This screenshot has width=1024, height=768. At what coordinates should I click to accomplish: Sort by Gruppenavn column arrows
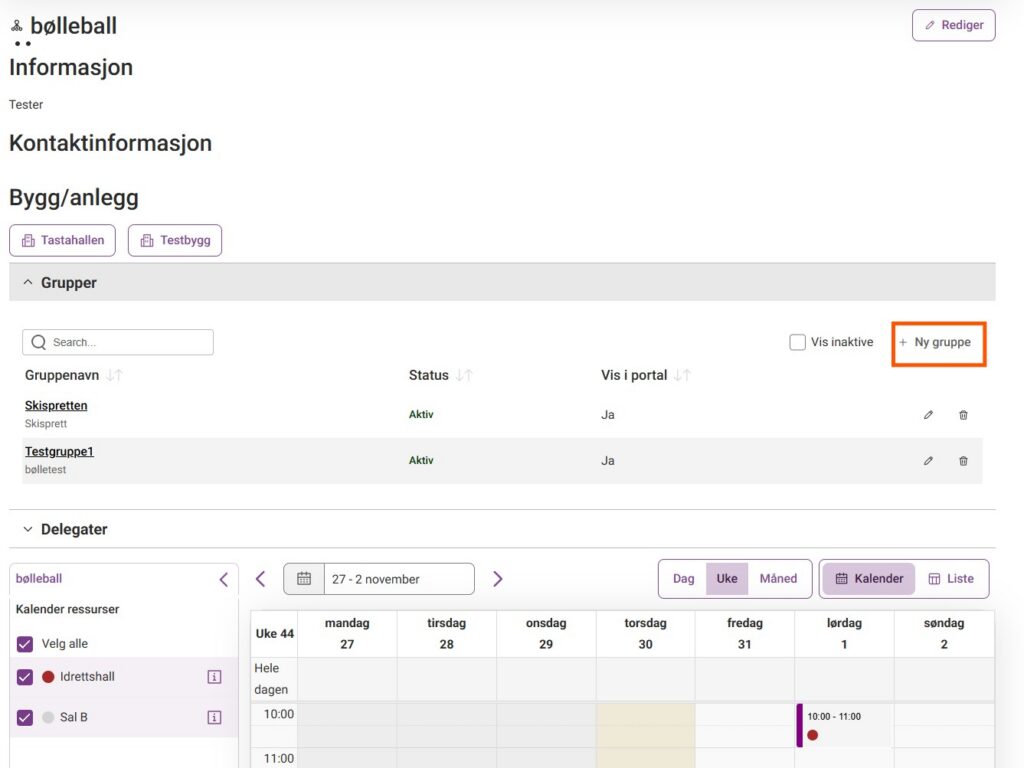tap(114, 375)
